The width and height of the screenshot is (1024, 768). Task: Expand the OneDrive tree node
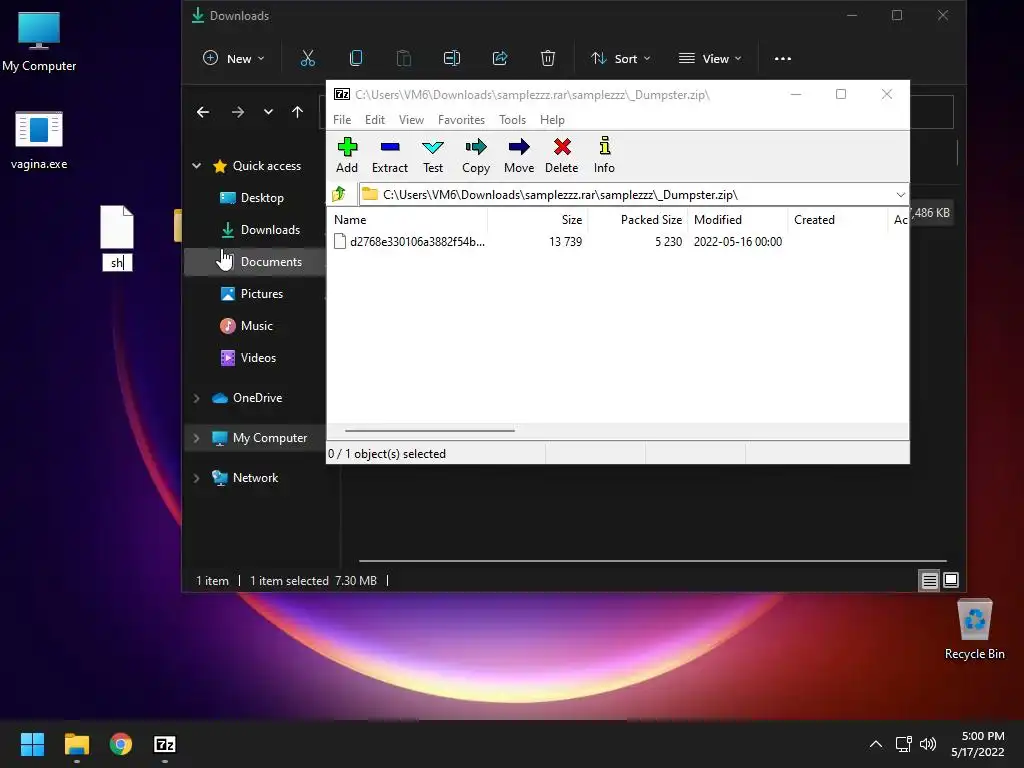click(x=197, y=398)
